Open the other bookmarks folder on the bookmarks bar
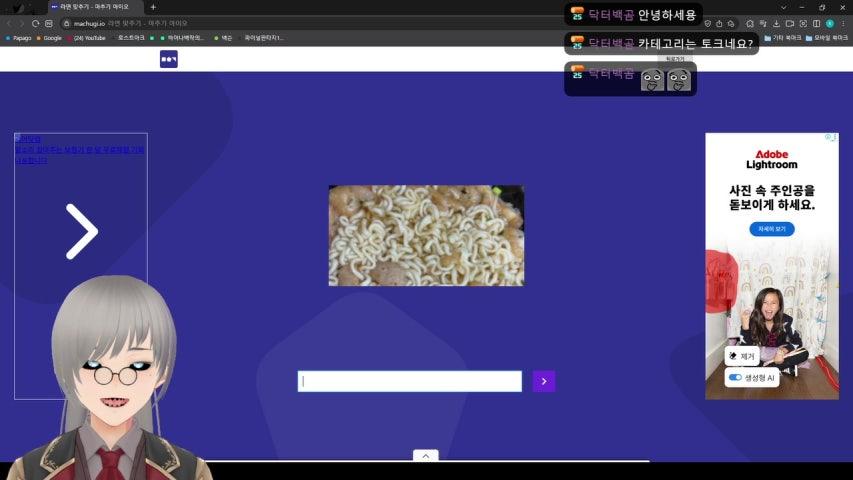The height and width of the screenshot is (480, 853). [782, 38]
